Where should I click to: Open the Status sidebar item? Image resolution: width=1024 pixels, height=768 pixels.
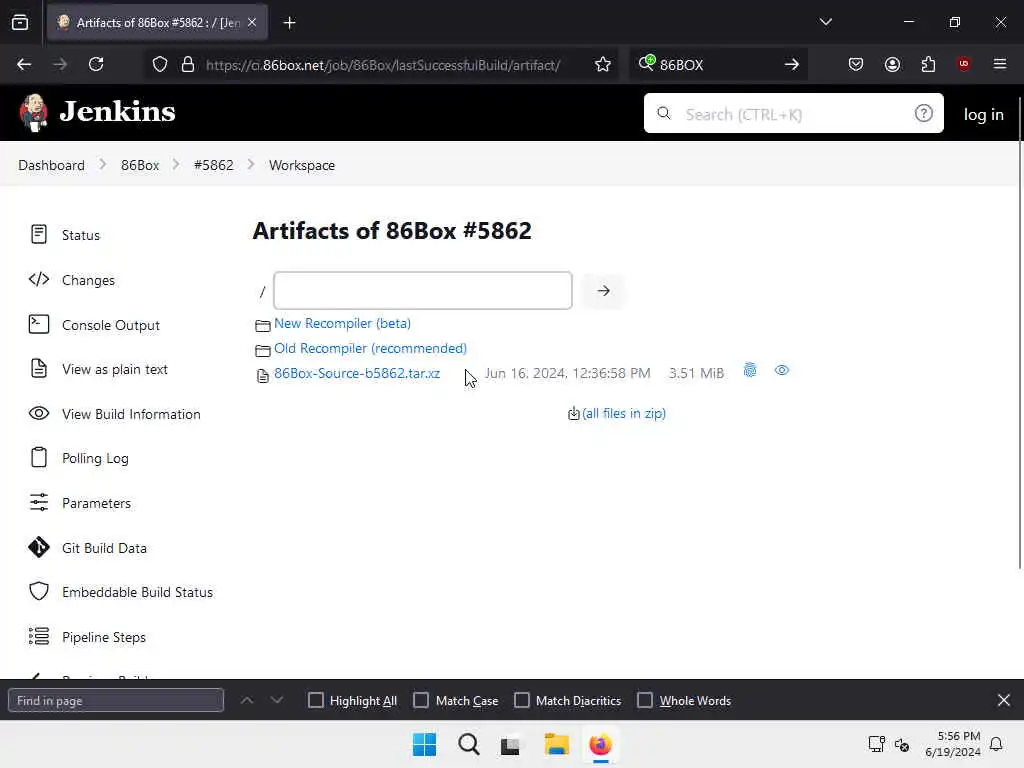coord(65,234)
